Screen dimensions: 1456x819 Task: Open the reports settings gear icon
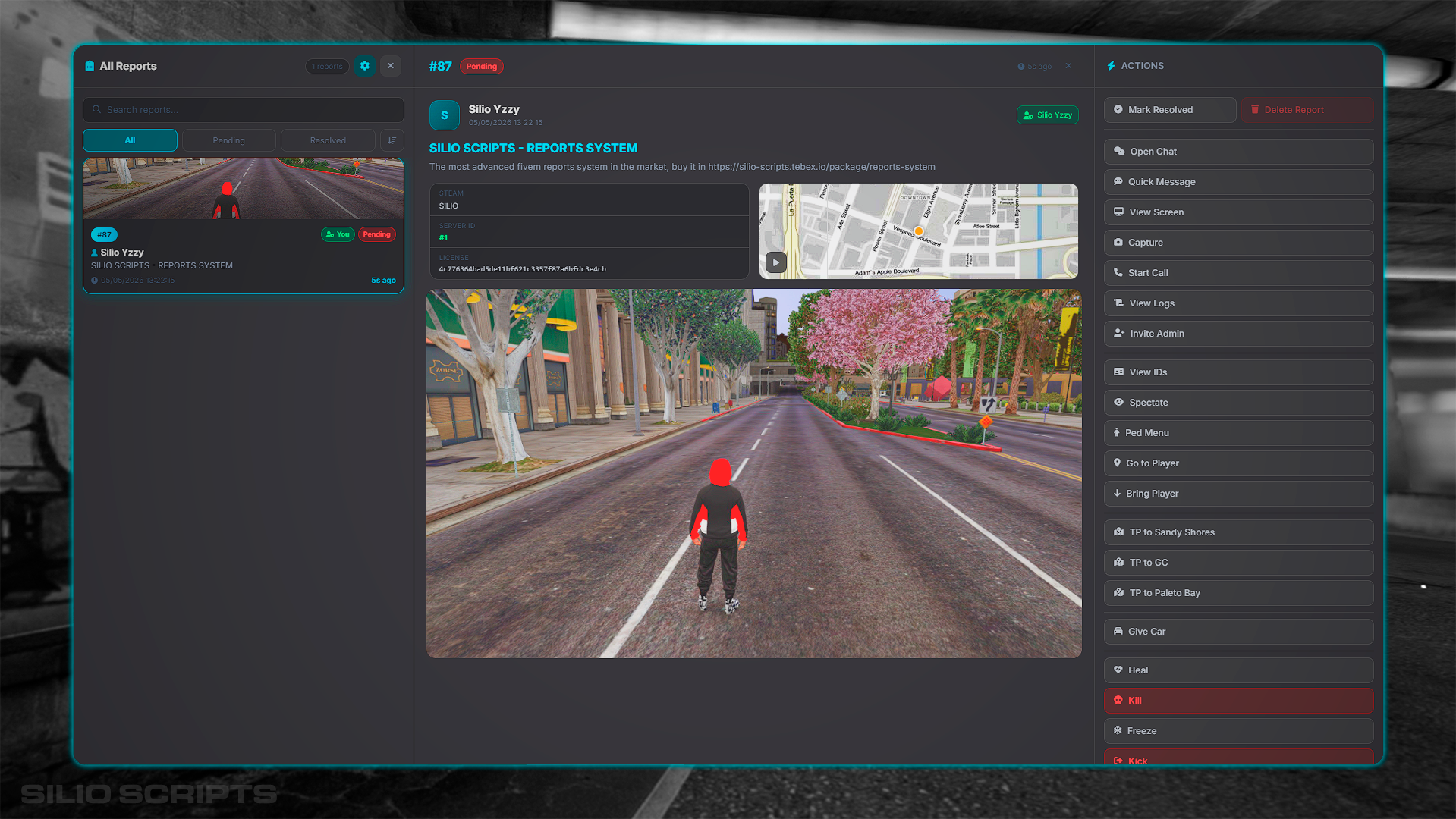(x=365, y=66)
